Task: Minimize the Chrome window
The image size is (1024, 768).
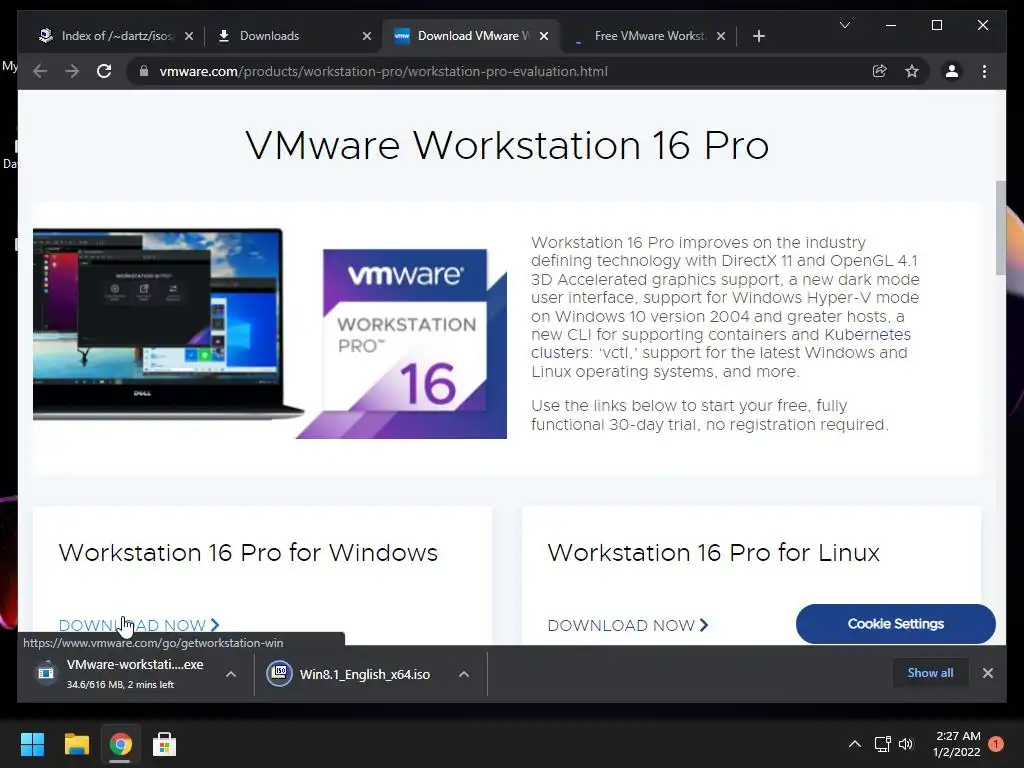Action: [891, 25]
